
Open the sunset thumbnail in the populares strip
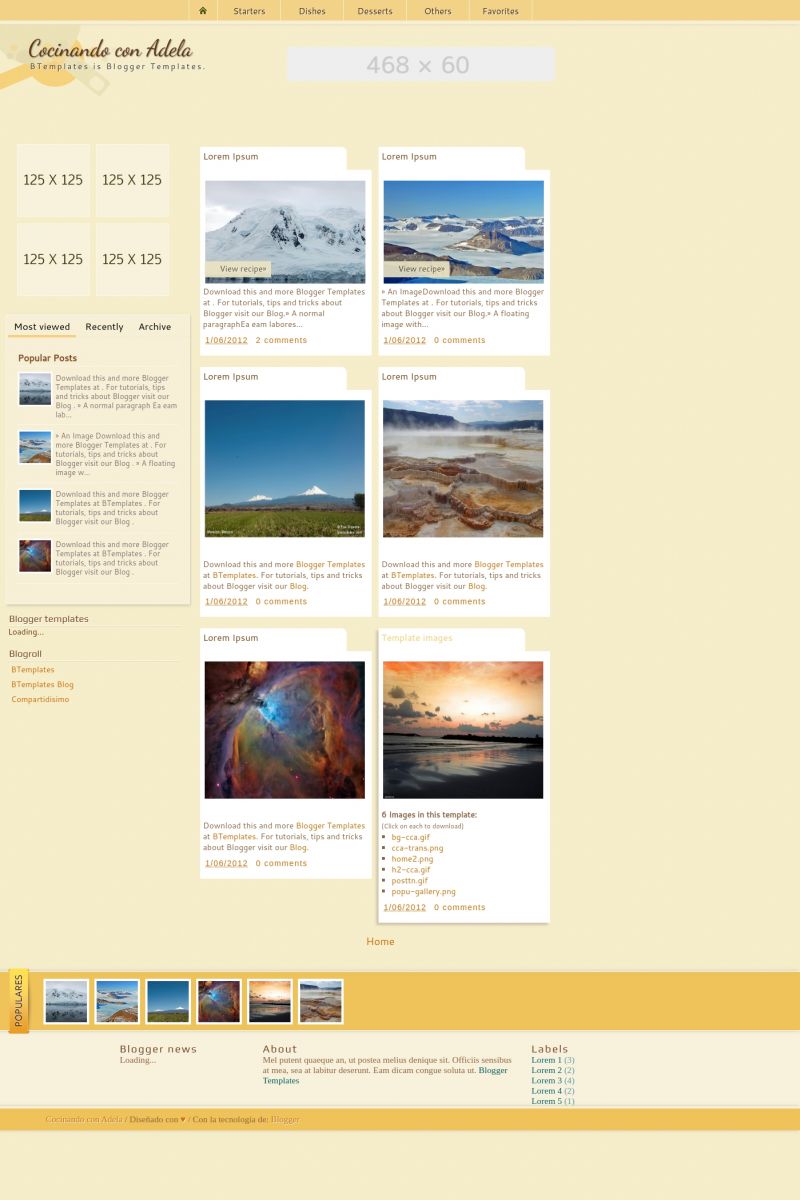tap(270, 1001)
